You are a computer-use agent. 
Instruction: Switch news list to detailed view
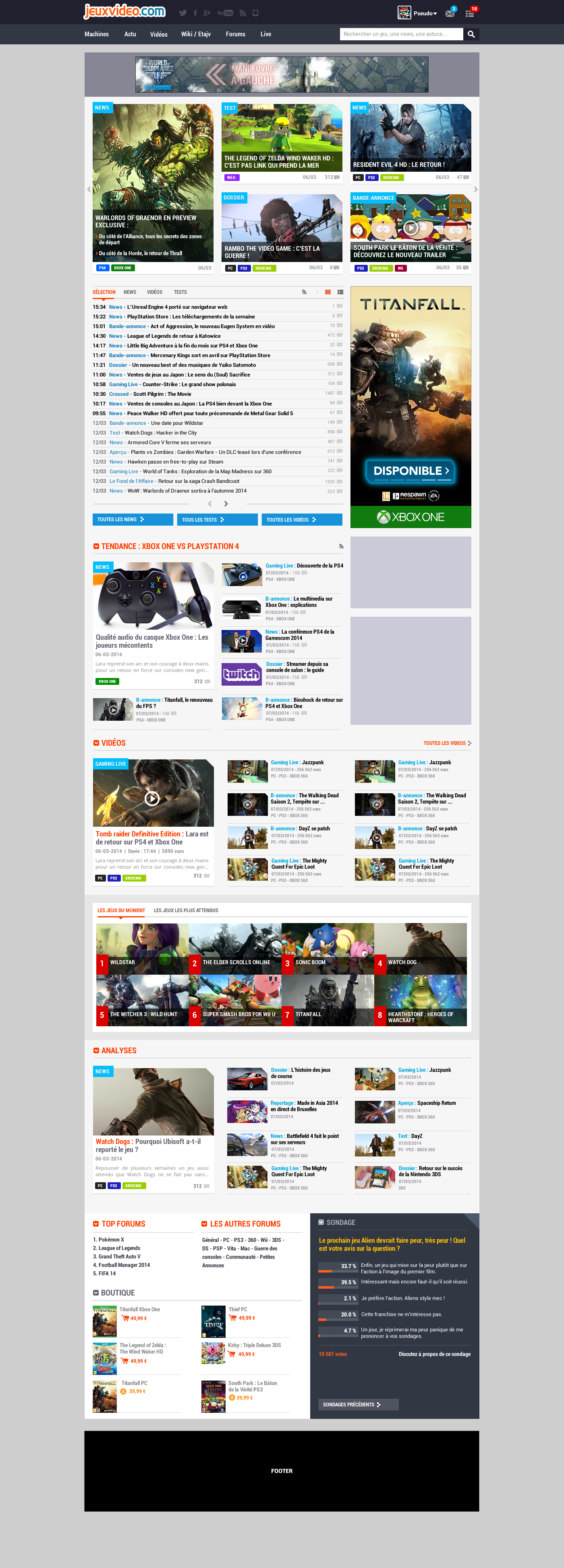pyautogui.click(x=340, y=292)
